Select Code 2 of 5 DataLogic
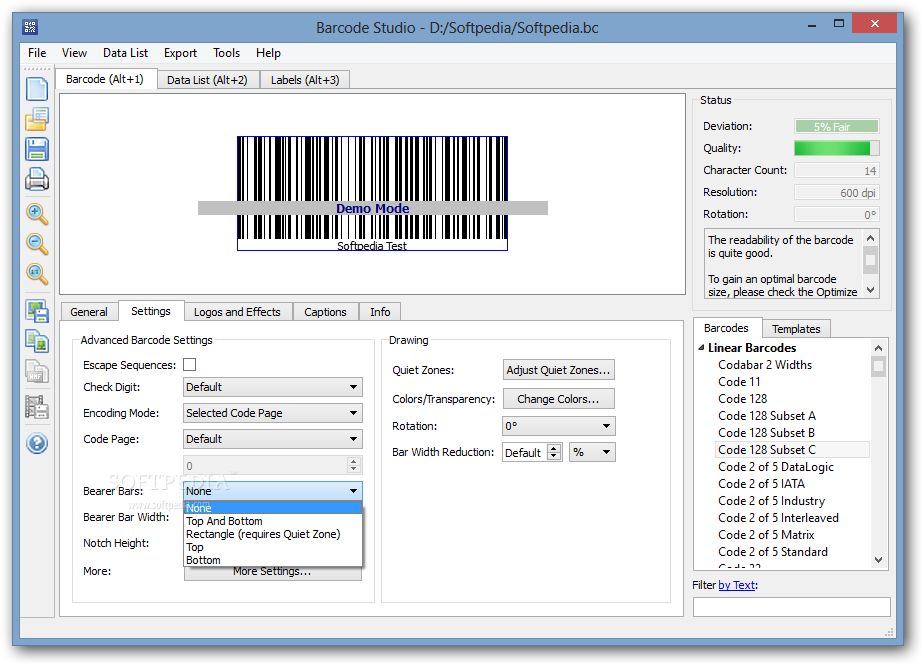The image size is (924, 666). point(776,467)
